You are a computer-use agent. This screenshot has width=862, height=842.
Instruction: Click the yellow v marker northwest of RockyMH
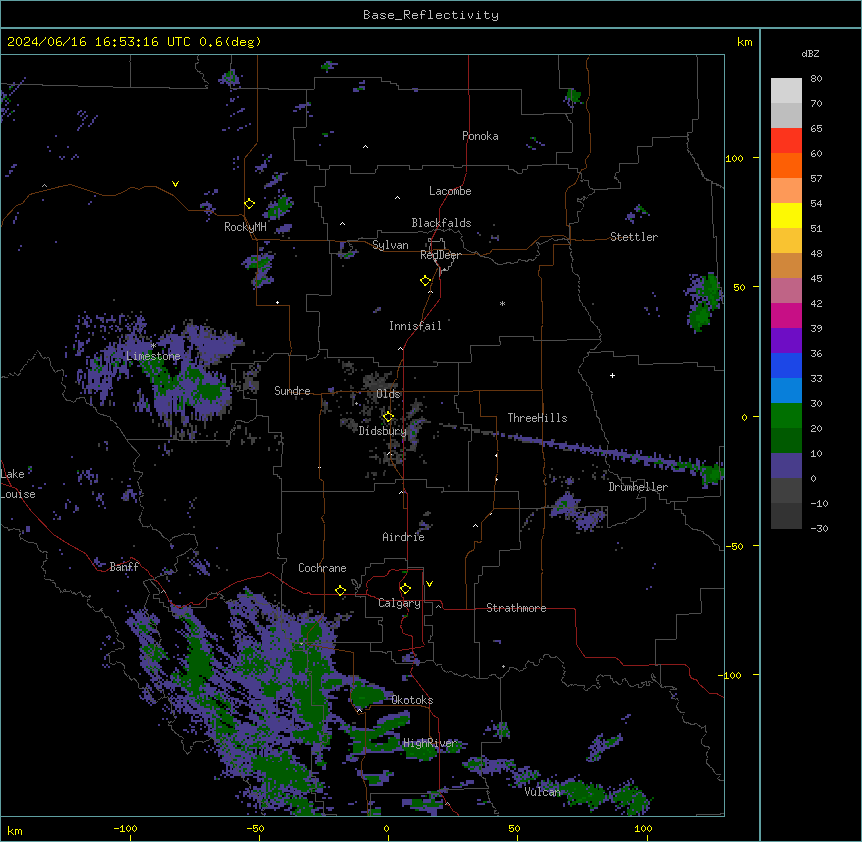[175, 184]
